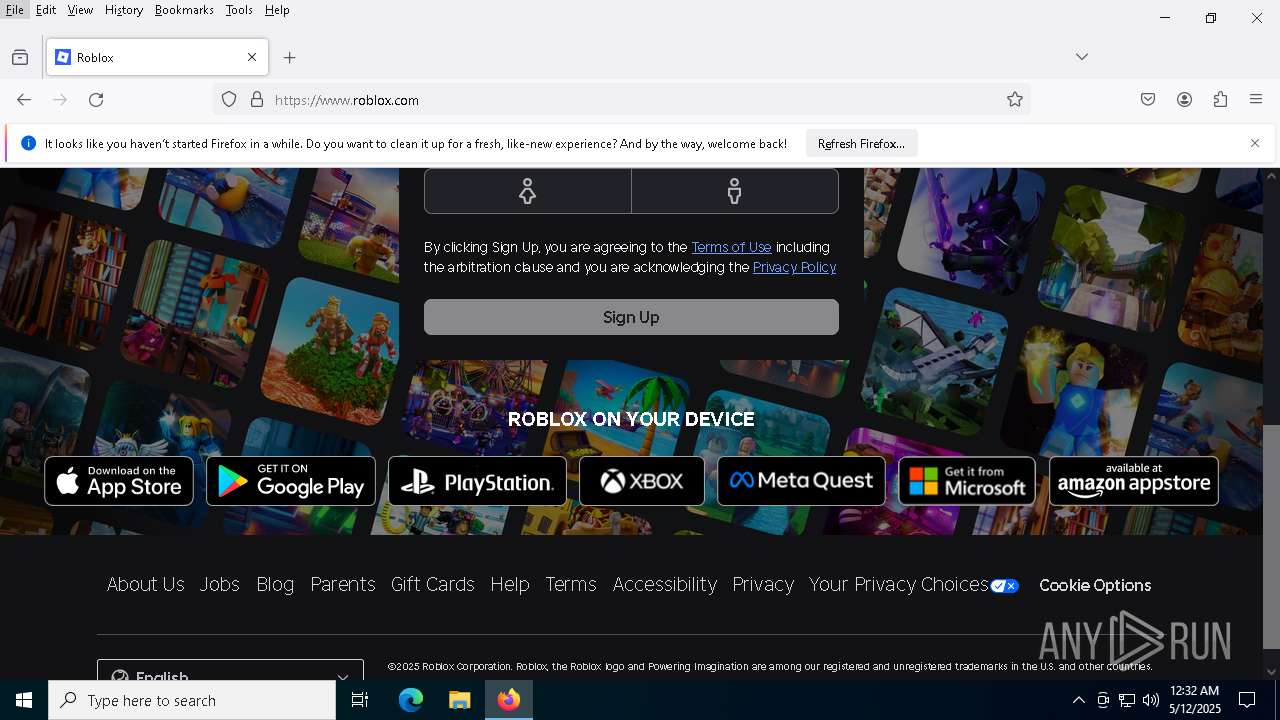
Task: Open the Your Privacy Choices link
Action: point(899,585)
